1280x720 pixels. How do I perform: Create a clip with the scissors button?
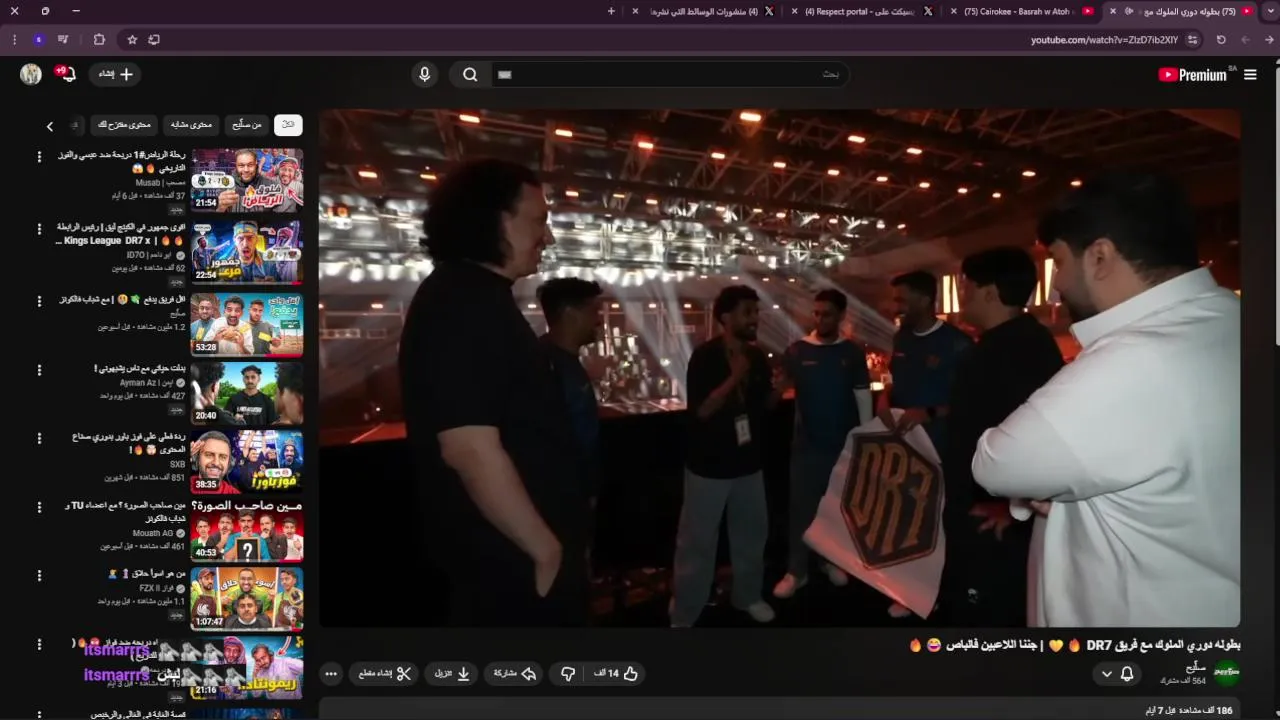point(385,674)
